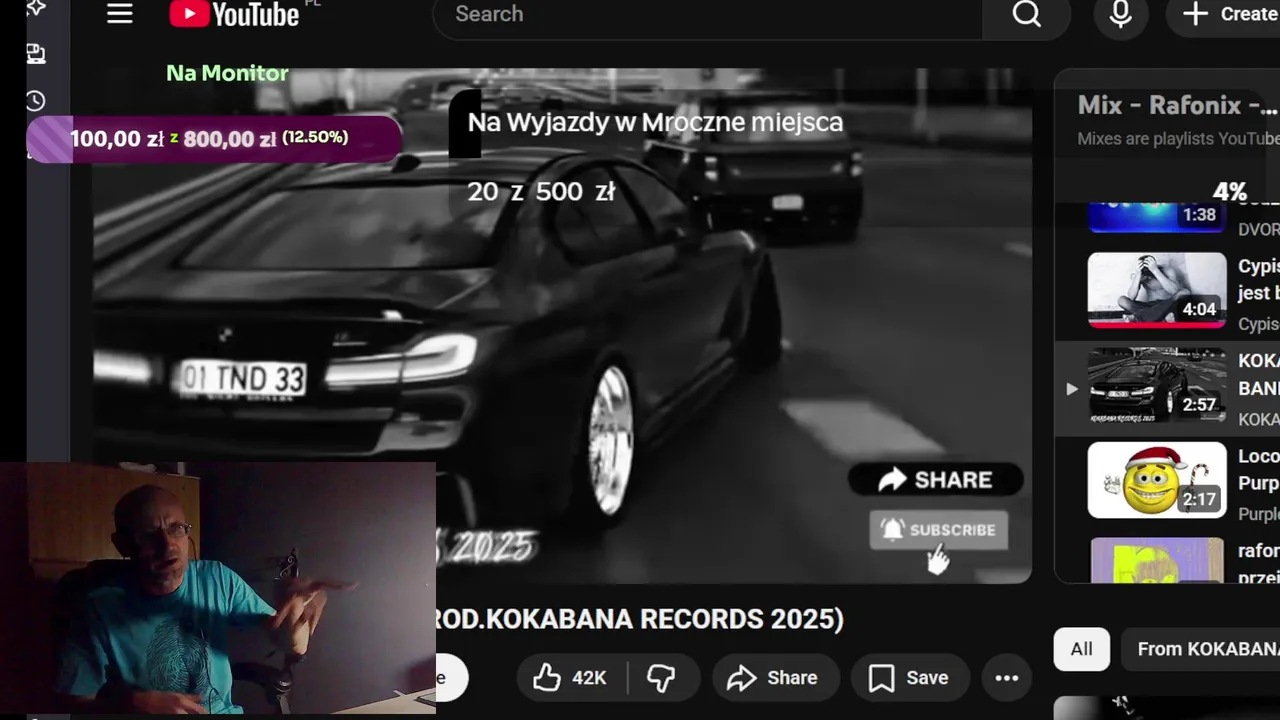Open the Cypis 4:04 video thumbnail
This screenshot has width=1280, height=720.
click(x=1157, y=290)
